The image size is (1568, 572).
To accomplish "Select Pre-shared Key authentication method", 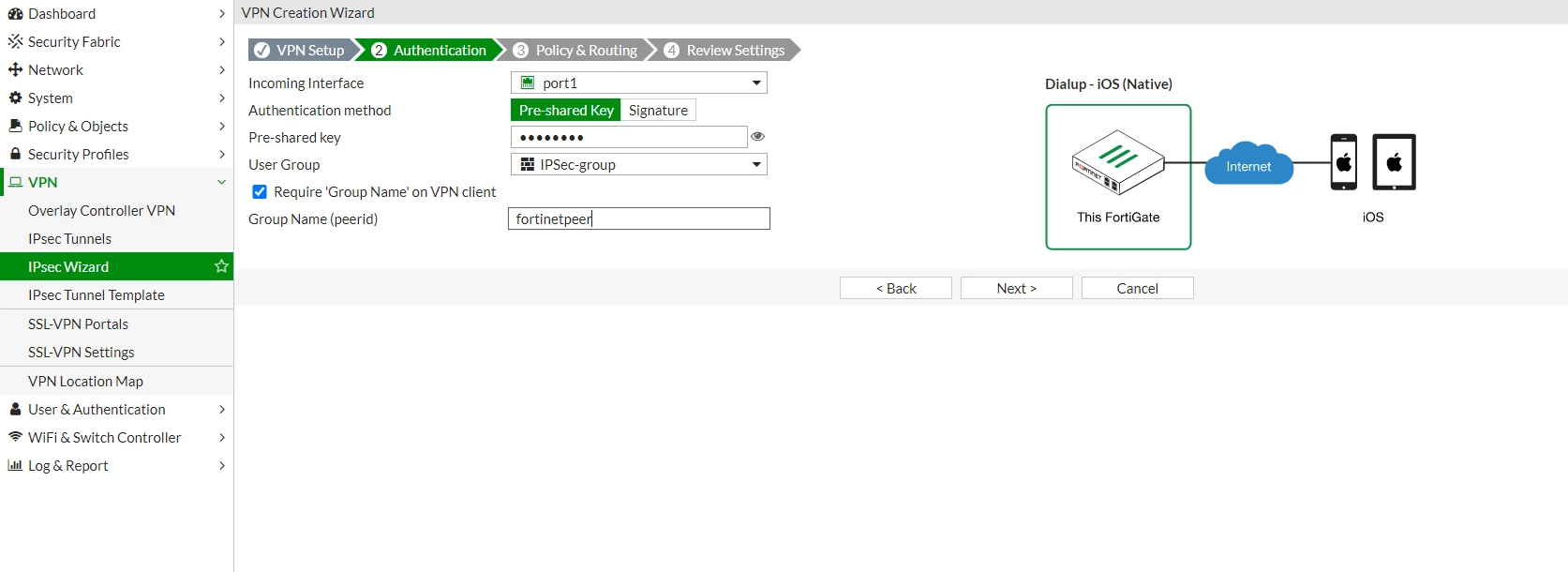I will [x=566, y=110].
